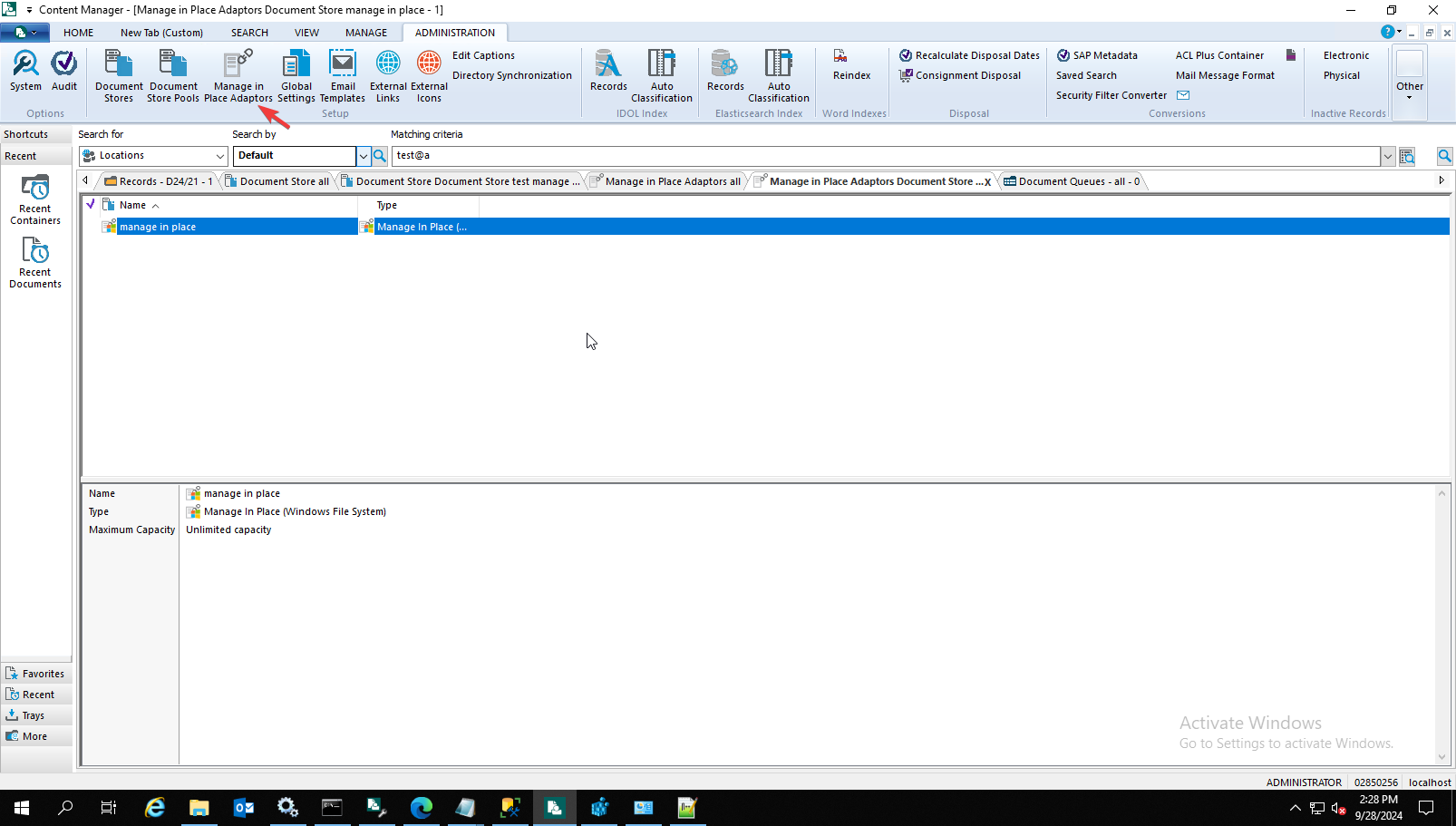Open Document Store Pools
The height and width of the screenshot is (826, 1456).
(x=173, y=76)
